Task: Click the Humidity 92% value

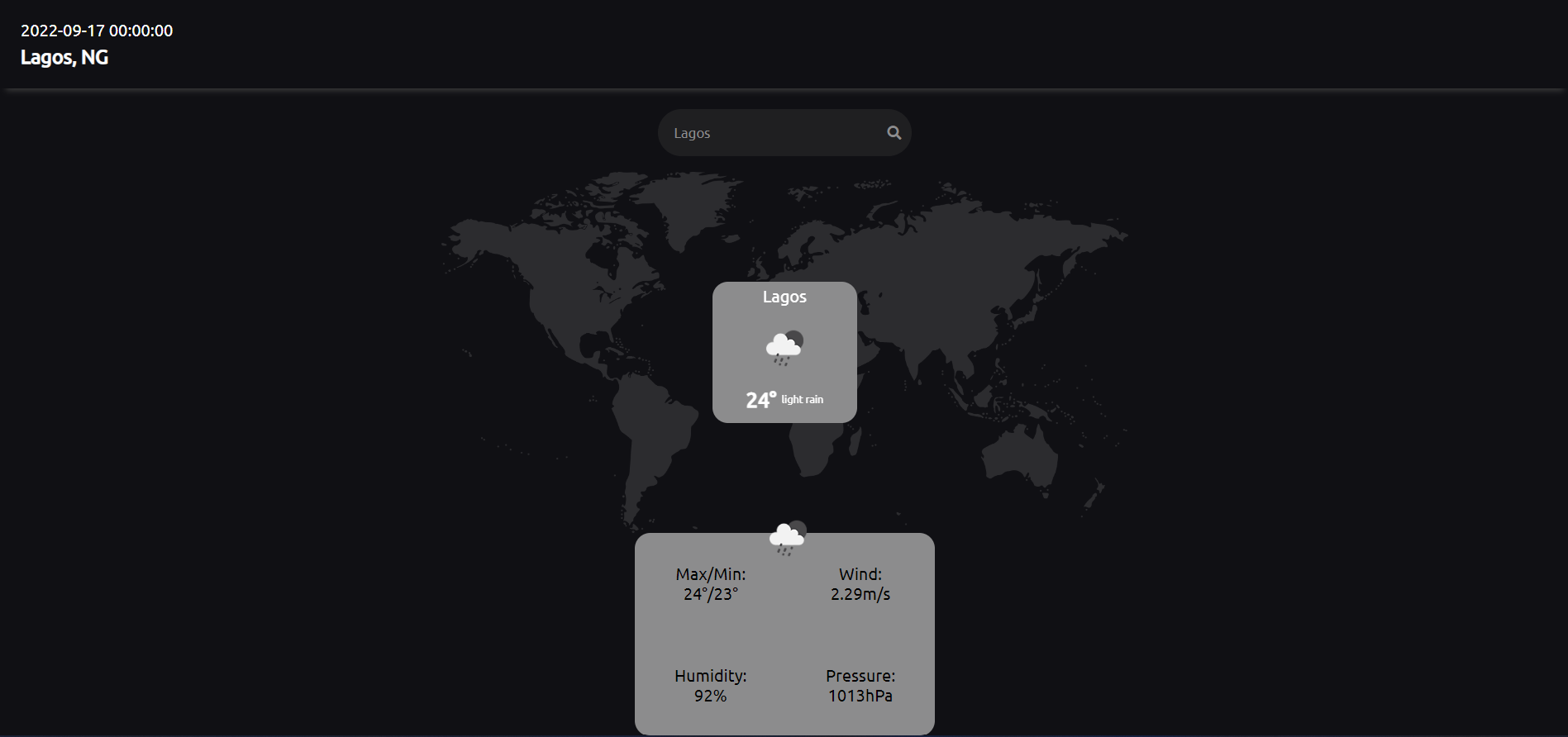Action: pos(711,696)
